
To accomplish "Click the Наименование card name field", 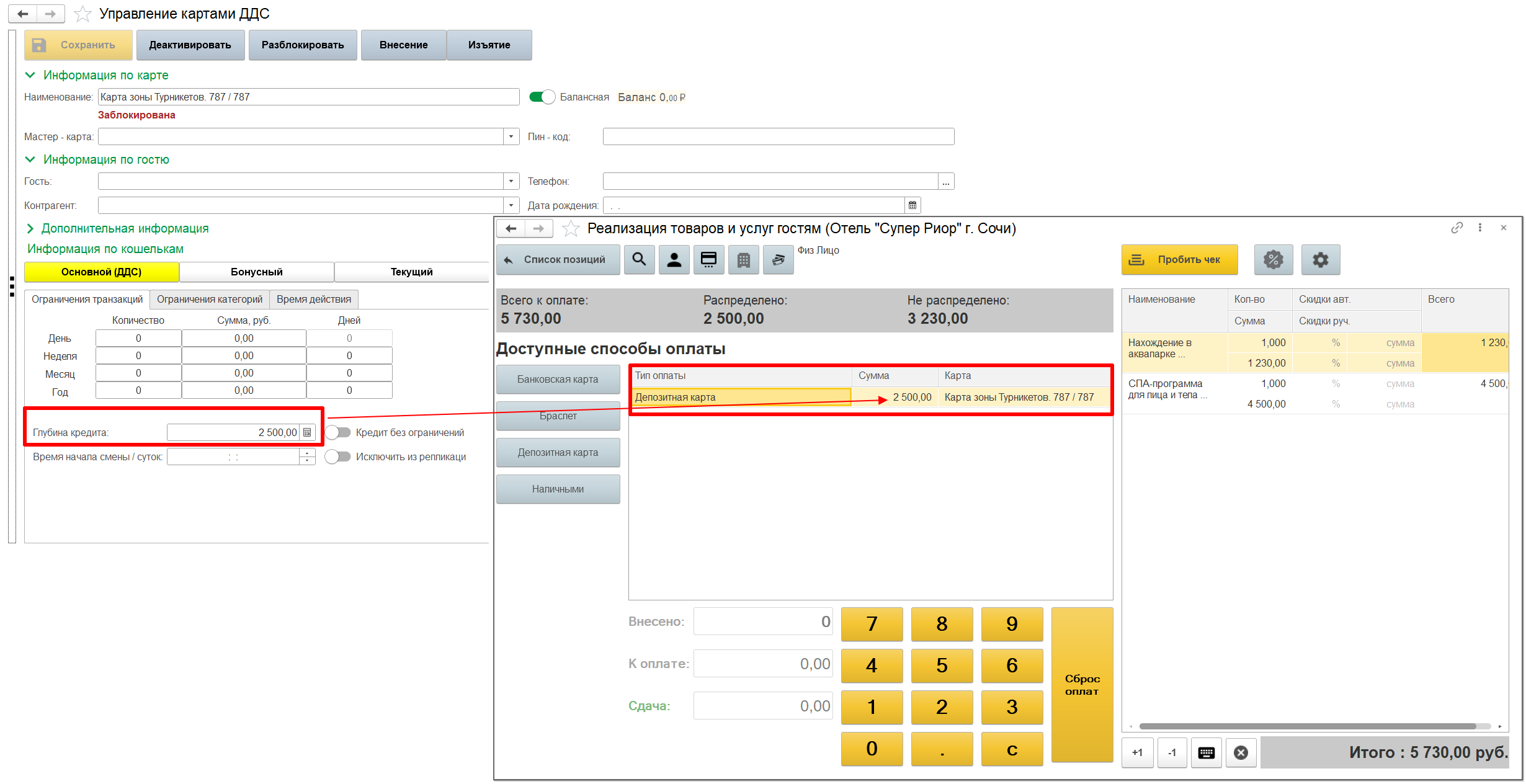I will pos(309,97).
